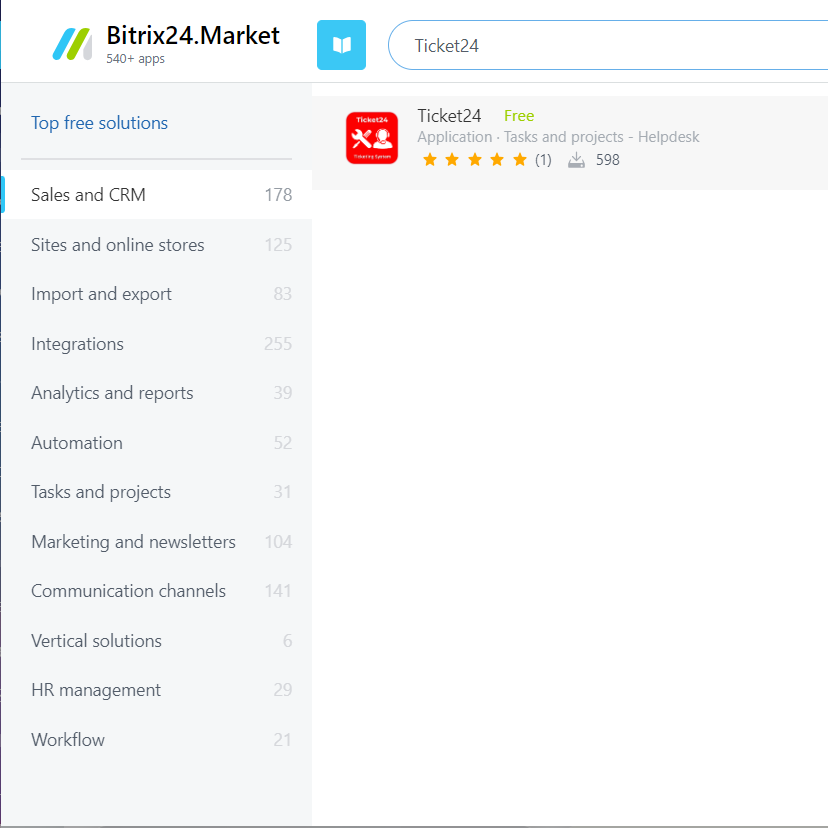Select Sites and online stores category
The image size is (828, 828).
point(117,245)
